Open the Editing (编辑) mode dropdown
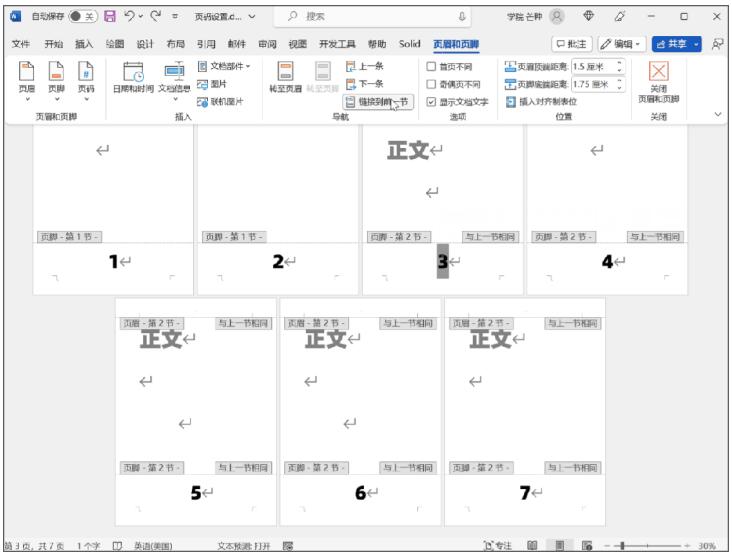The image size is (732, 555). (x=621, y=44)
